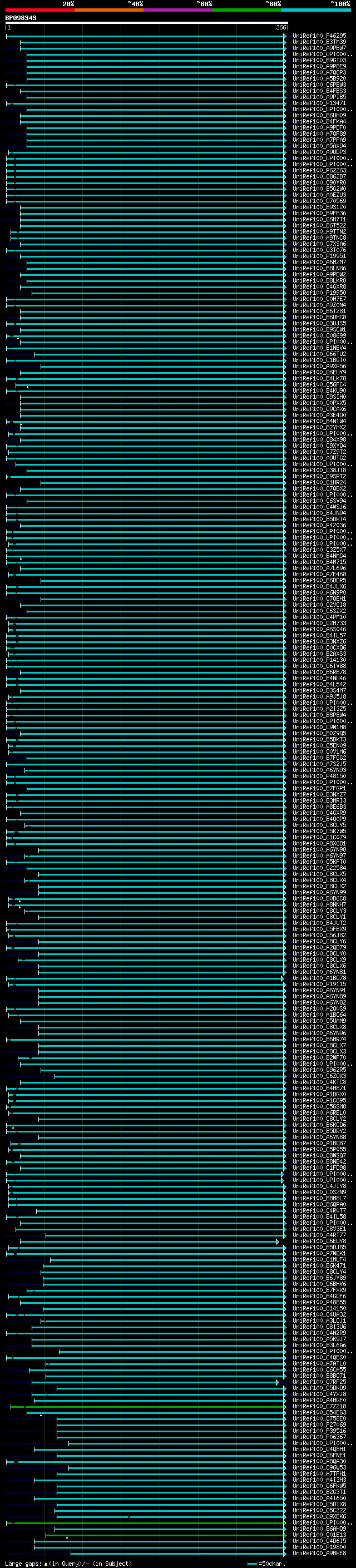Viewport: 356px width, 1568px height.
Task: Click hit label UniRef100_B6T522
Action: point(319,226)
